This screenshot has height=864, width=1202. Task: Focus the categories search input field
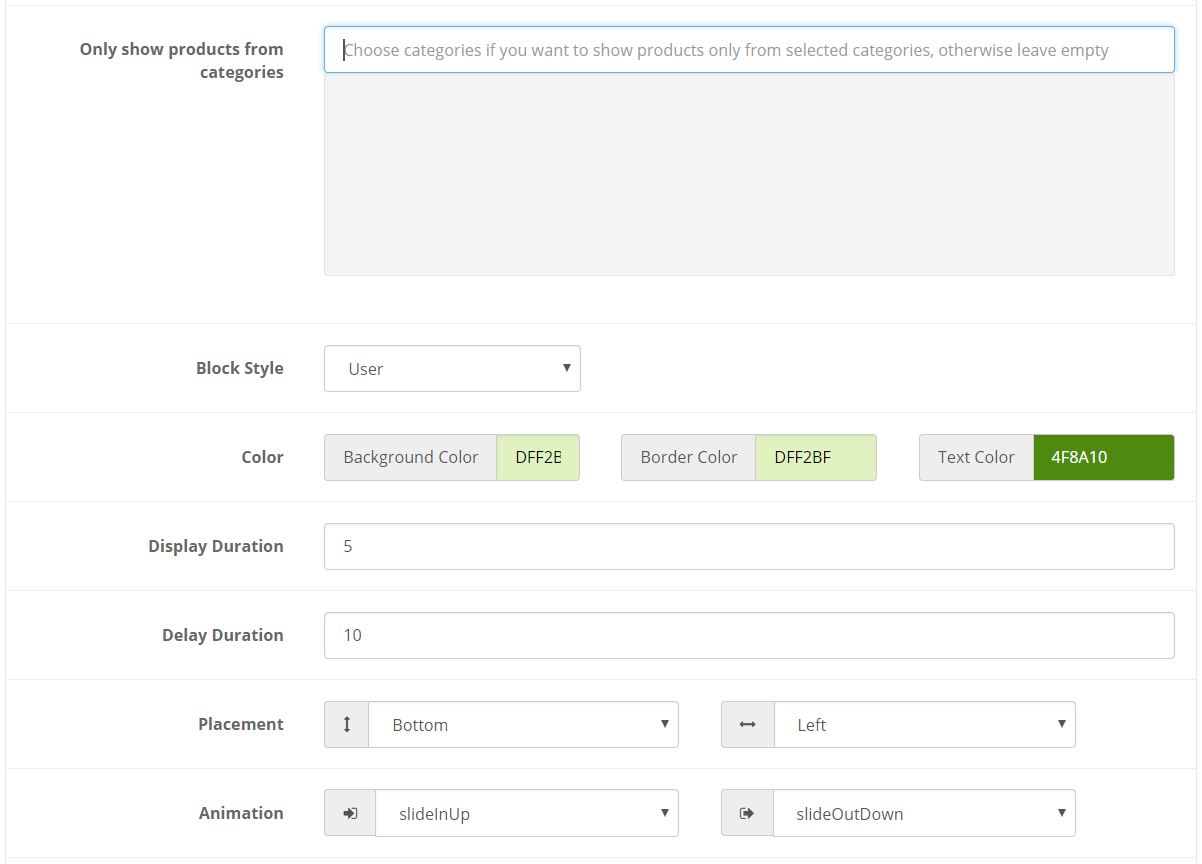pyautogui.click(x=749, y=49)
